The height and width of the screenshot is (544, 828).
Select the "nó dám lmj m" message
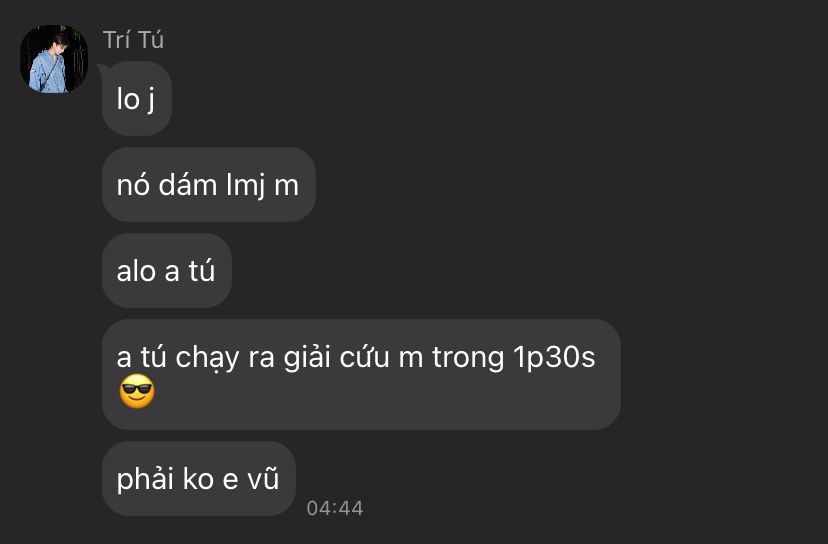[209, 184]
